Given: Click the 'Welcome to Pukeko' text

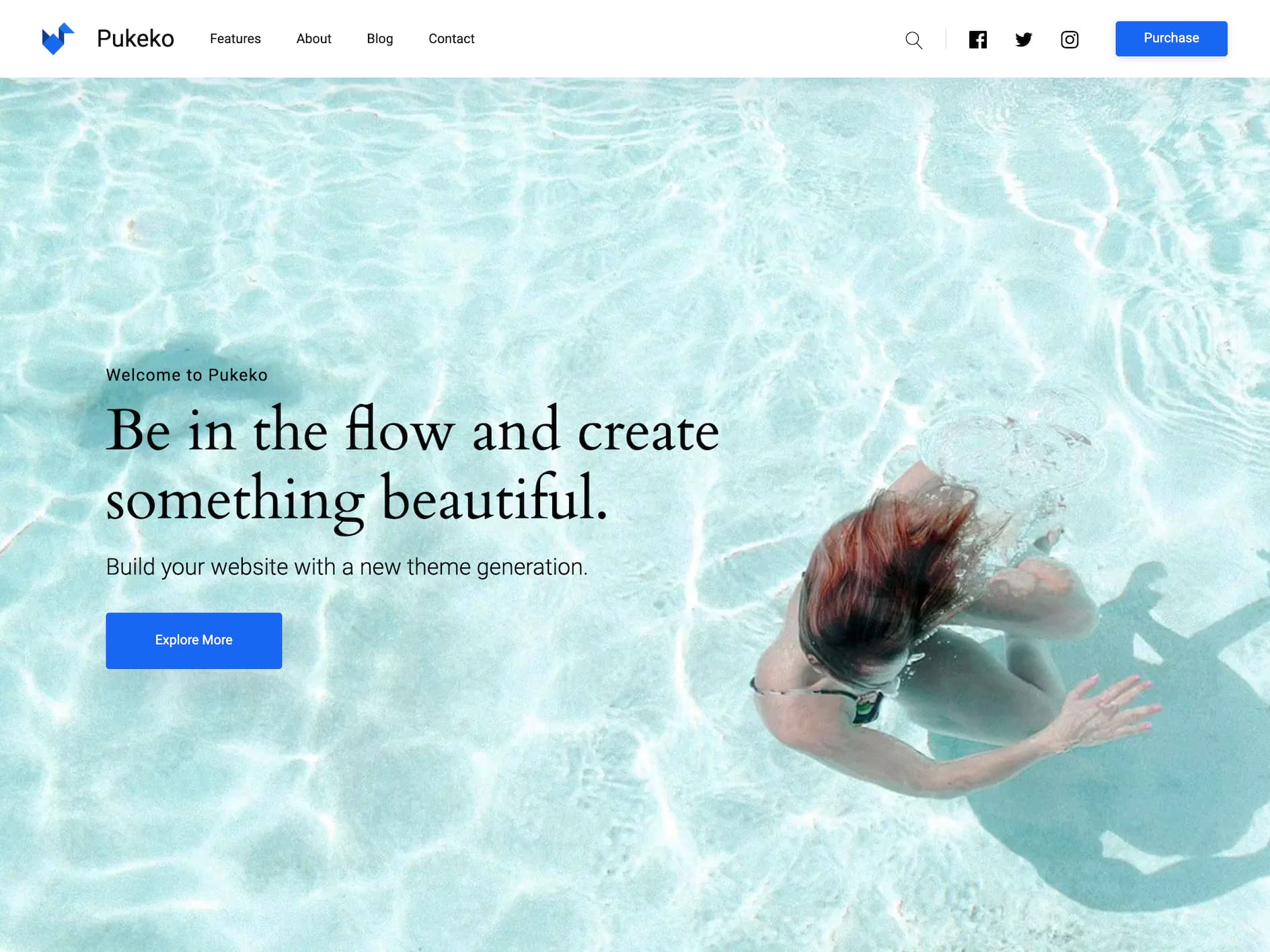Looking at the screenshot, I should point(187,374).
